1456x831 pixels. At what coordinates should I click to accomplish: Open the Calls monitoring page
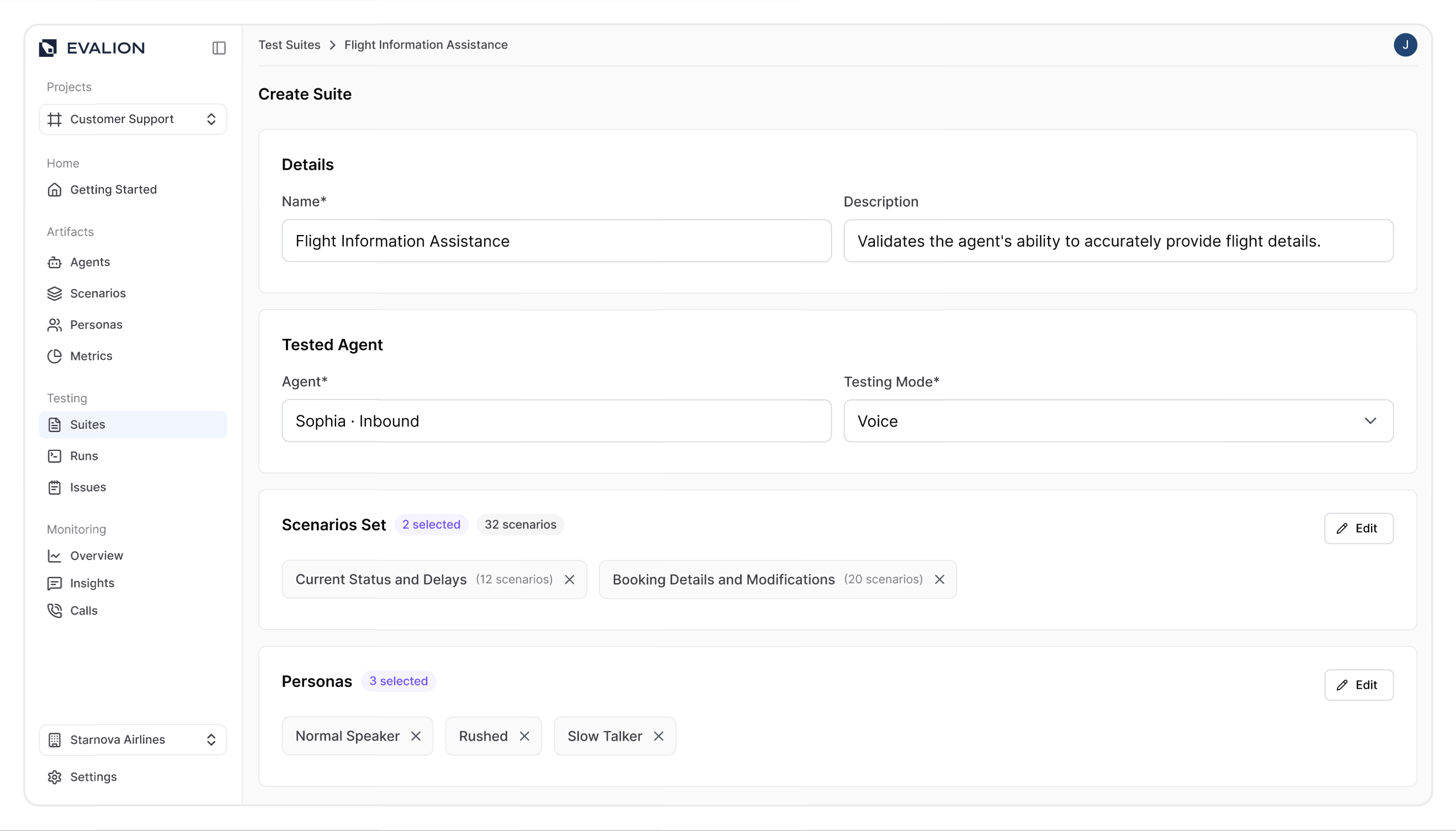(84, 610)
